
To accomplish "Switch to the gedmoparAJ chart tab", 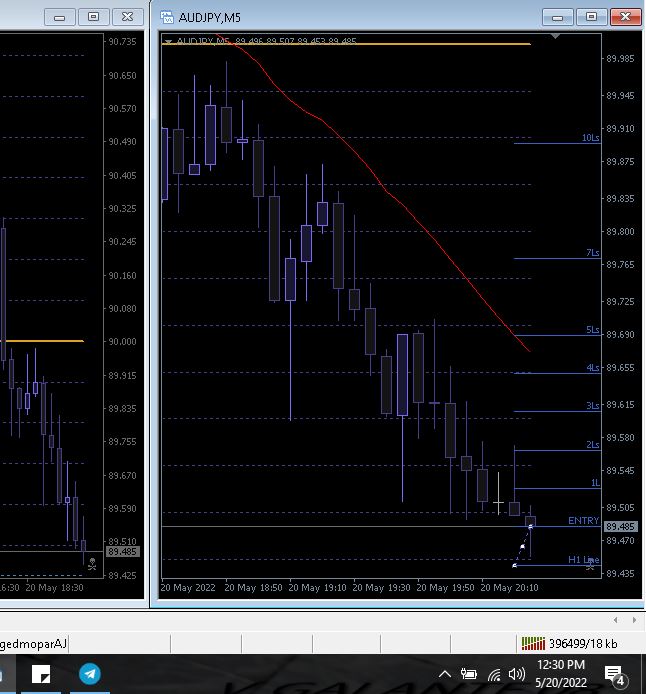I will click(x=33, y=644).
